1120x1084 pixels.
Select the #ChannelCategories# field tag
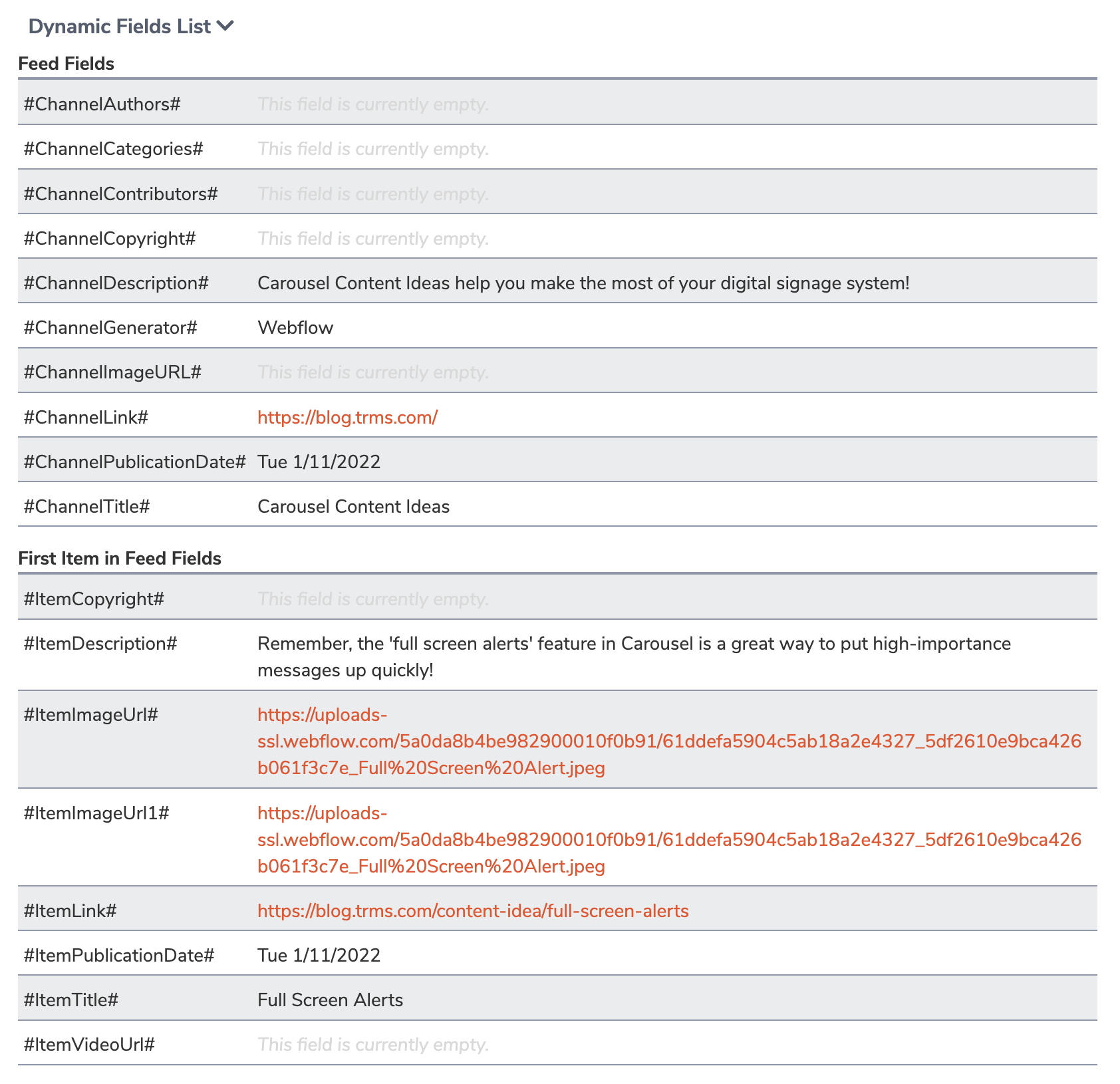tap(113, 149)
